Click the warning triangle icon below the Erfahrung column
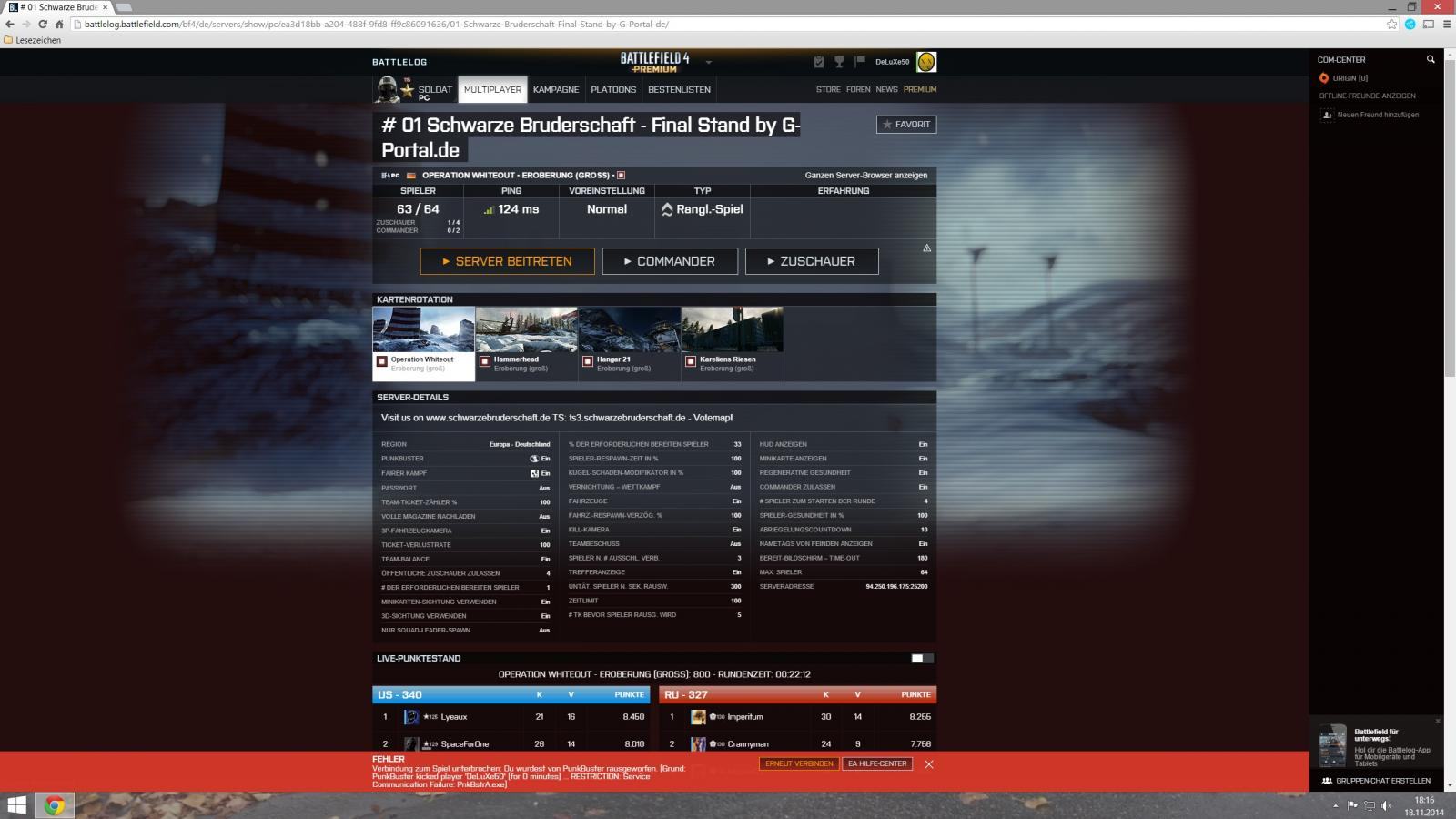Image resolution: width=1456 pixels, height=819 pixels. (926, 248)
